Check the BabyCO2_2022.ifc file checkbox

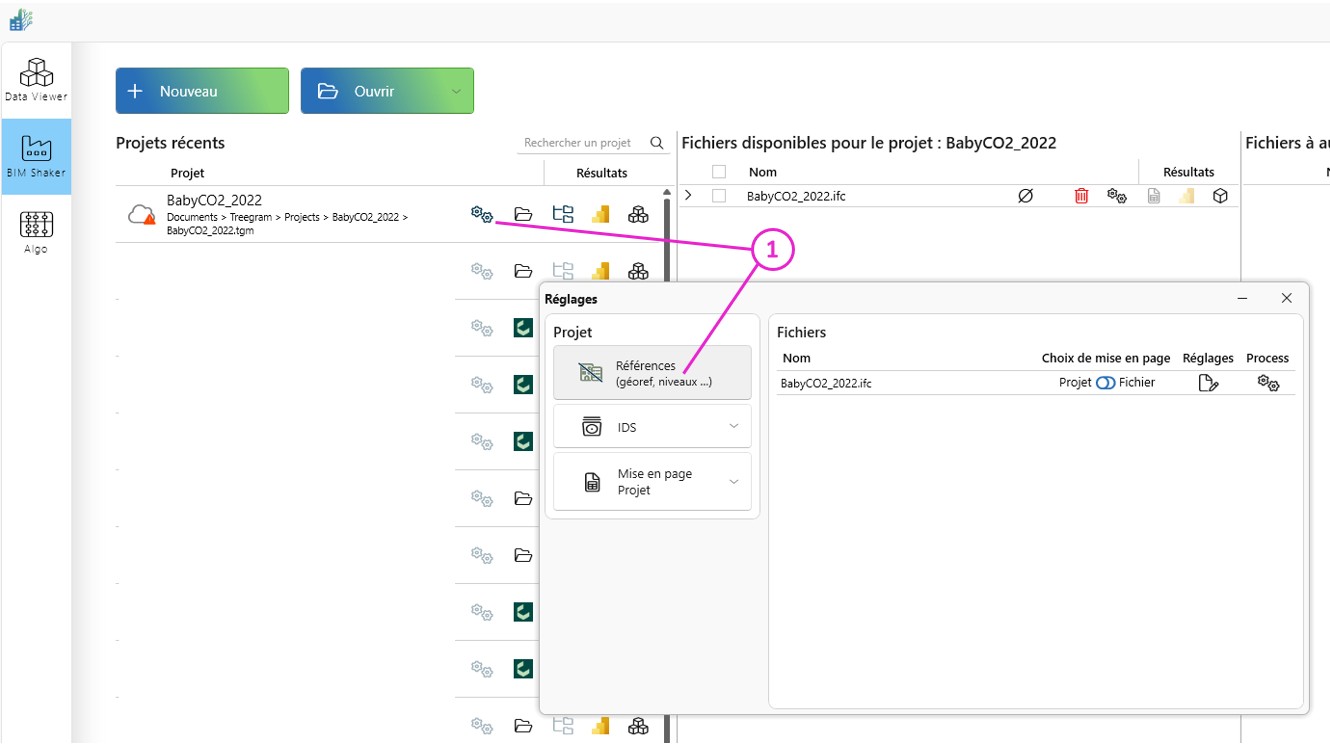point(719,197)
